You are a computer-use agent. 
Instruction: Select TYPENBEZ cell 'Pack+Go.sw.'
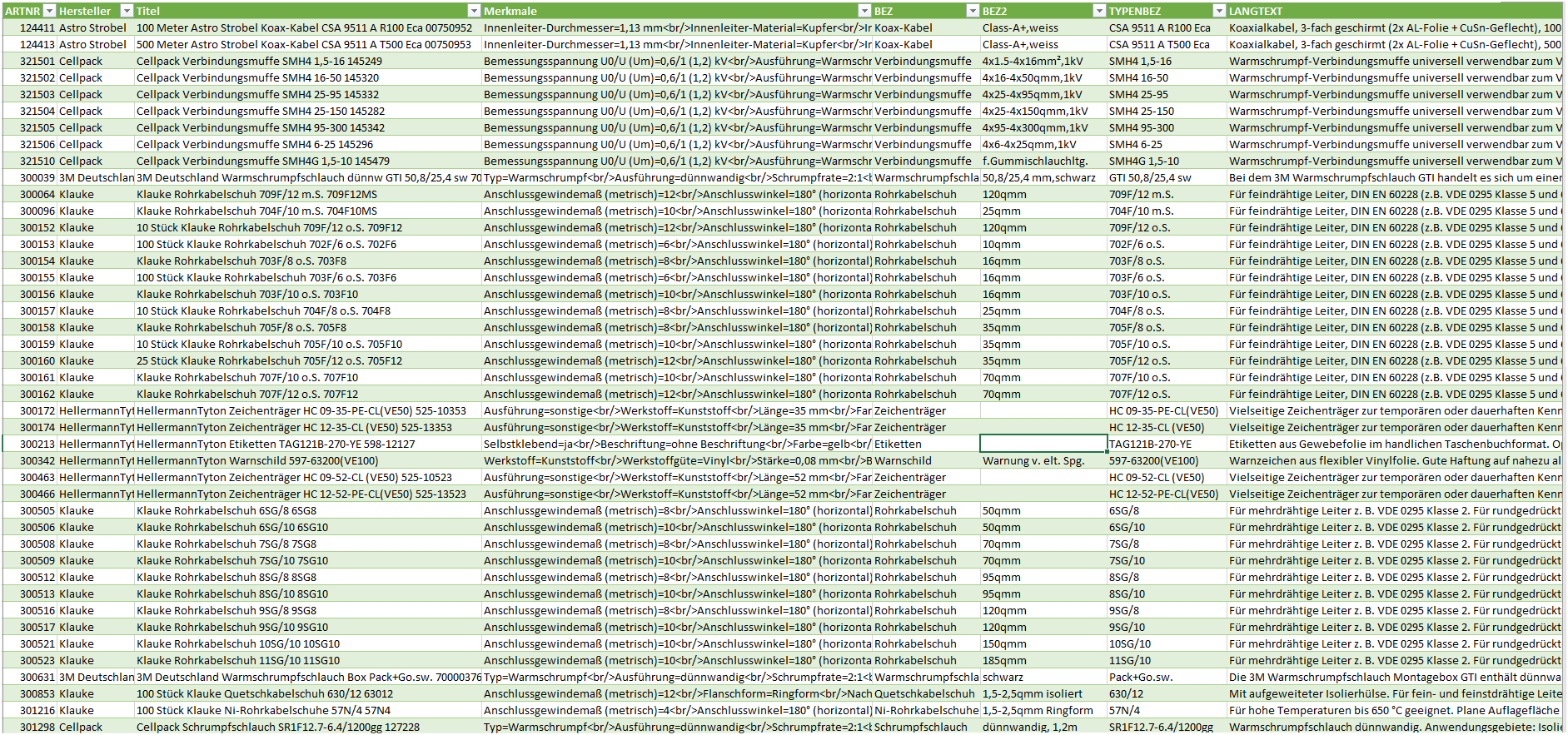tap(1167, 677)
